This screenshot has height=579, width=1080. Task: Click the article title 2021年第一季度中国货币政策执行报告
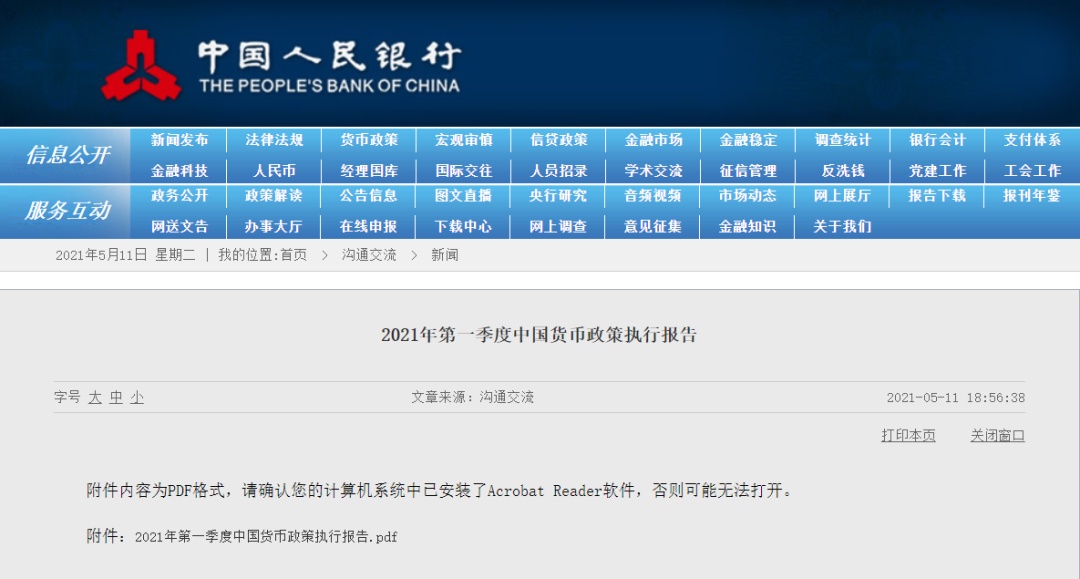click(539, 335)
